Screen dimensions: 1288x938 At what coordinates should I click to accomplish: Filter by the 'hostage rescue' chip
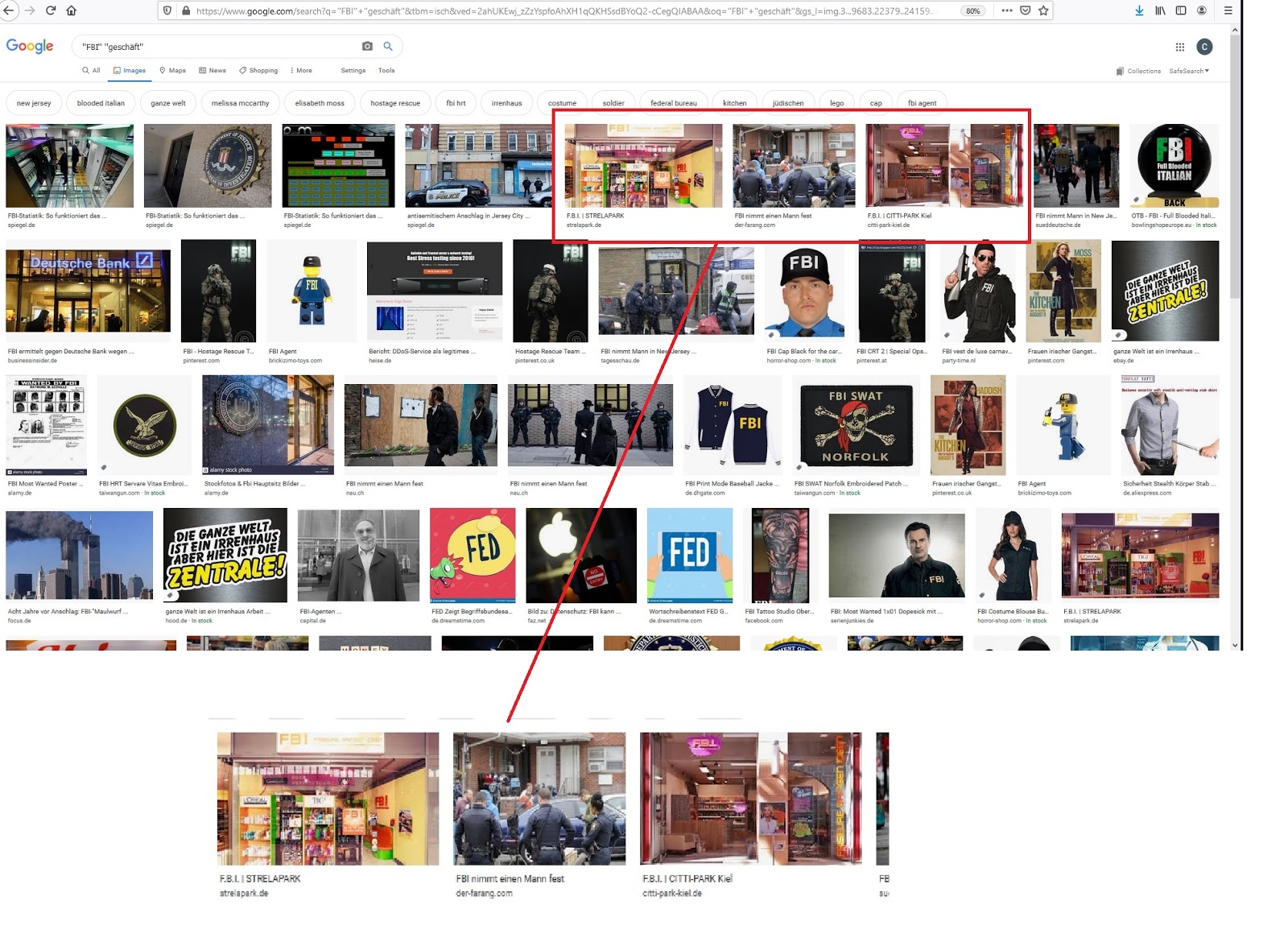tap(395, 103)
